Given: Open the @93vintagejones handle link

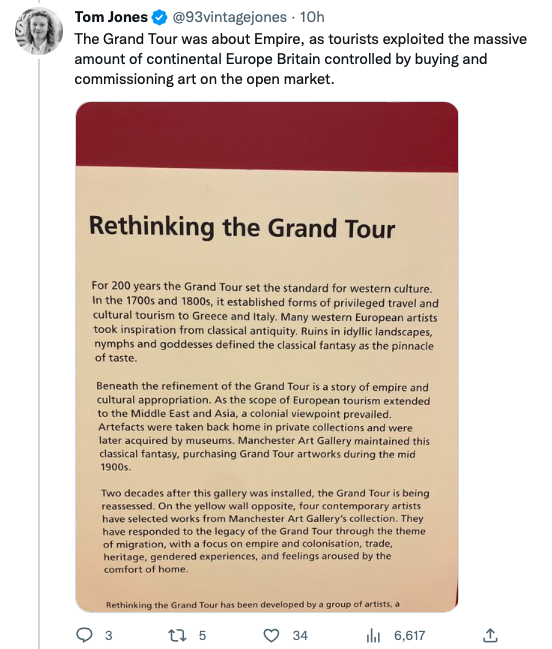Looking at the screenshot, I should 229,17.
